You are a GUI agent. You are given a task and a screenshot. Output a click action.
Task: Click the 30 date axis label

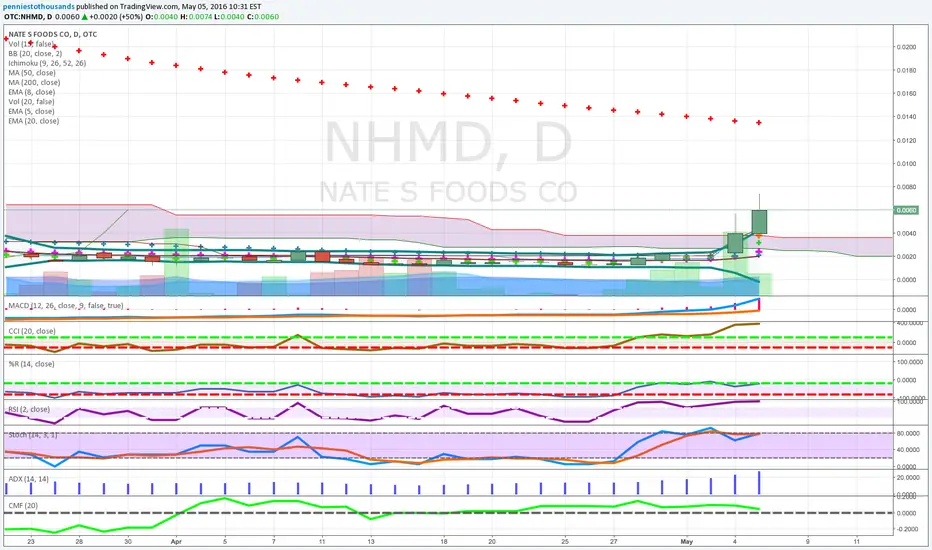[128, 542]
